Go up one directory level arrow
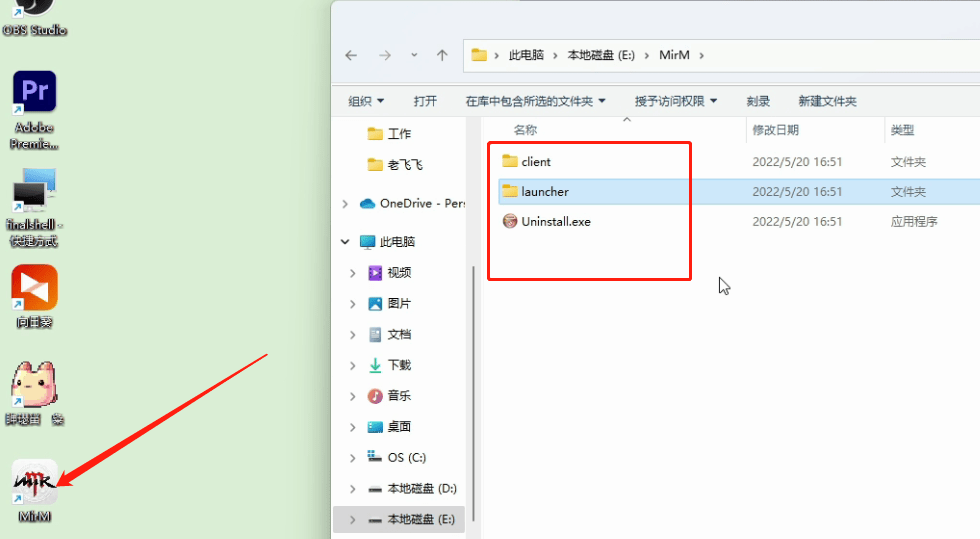Screen dimensions: 980x539 point(442,55)
